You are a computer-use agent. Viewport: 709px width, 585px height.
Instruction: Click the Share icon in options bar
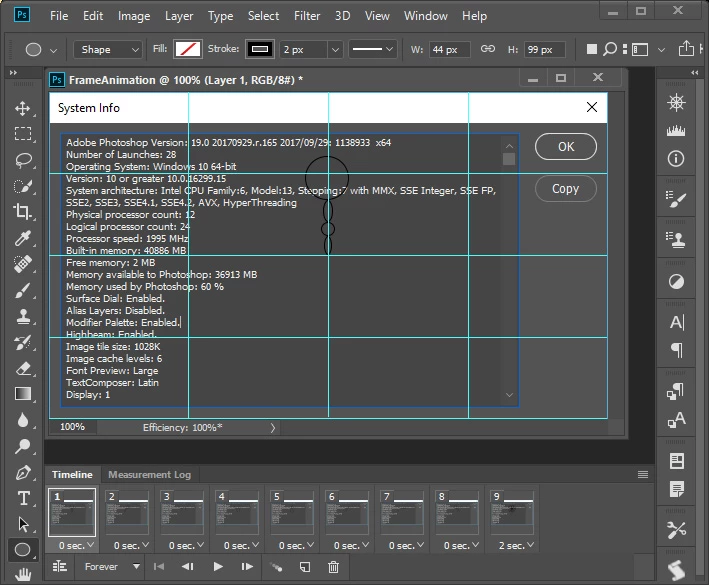click(686, 48)
